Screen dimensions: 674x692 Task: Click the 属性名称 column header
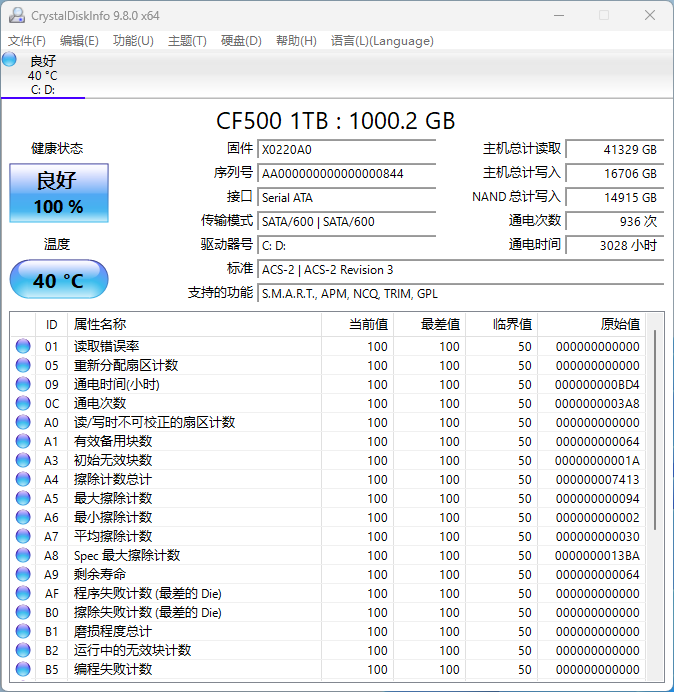coord(194,324)
